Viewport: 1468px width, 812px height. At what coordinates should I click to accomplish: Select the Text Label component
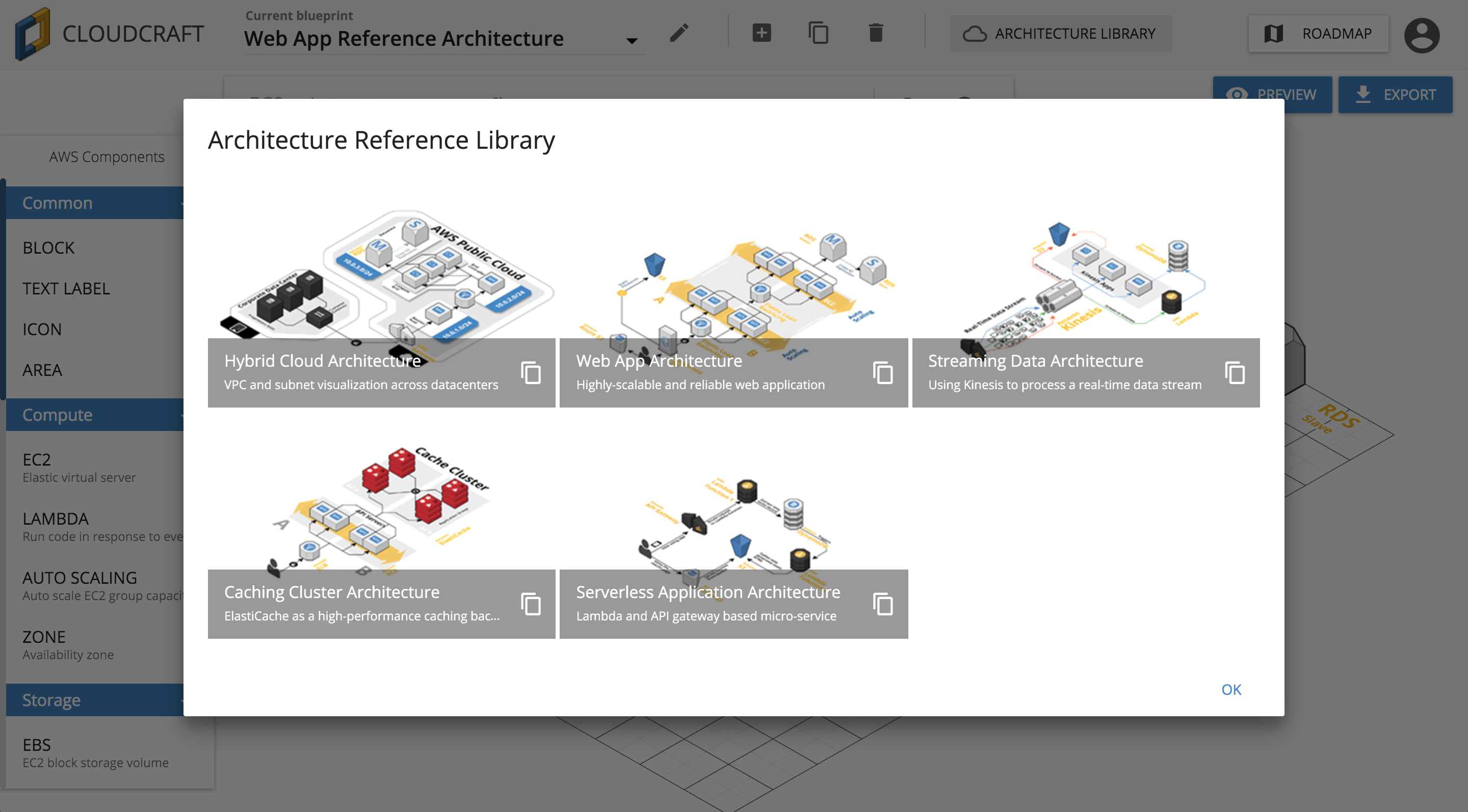pyautogui.click(x=66, y=289)
